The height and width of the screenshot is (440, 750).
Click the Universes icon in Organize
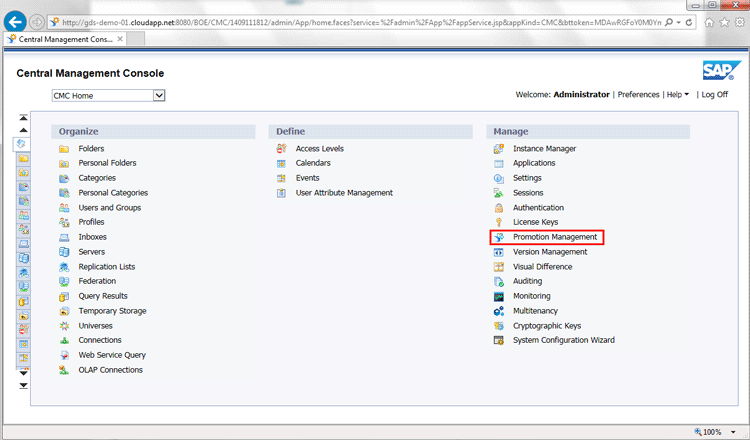64,326
